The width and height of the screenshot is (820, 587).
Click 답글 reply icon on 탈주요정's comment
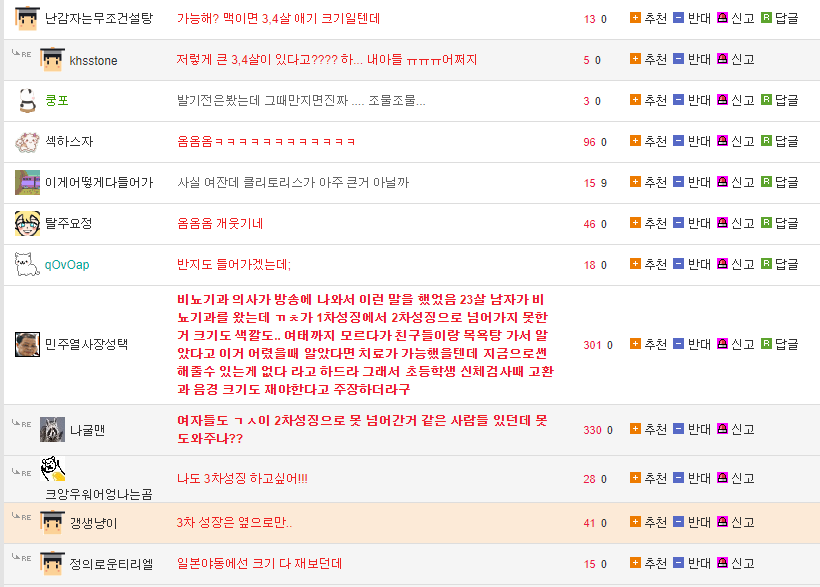(766, 223)
